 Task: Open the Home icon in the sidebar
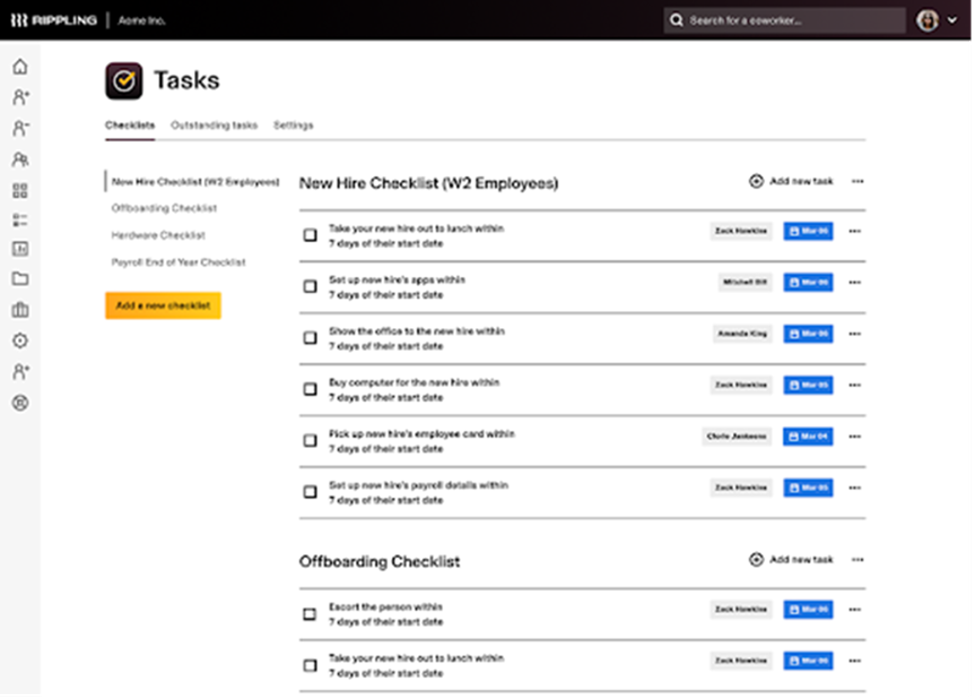[x=20, y=67]
